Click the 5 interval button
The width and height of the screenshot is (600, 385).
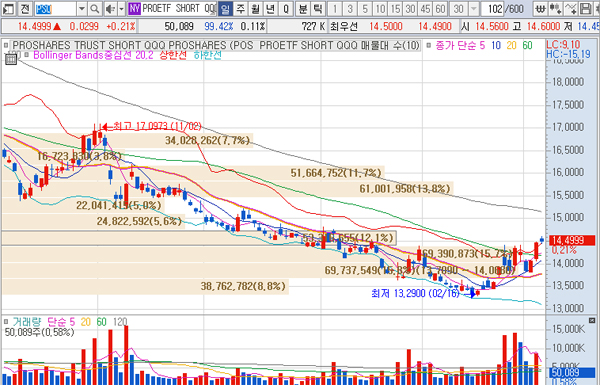tap(365, 8)
